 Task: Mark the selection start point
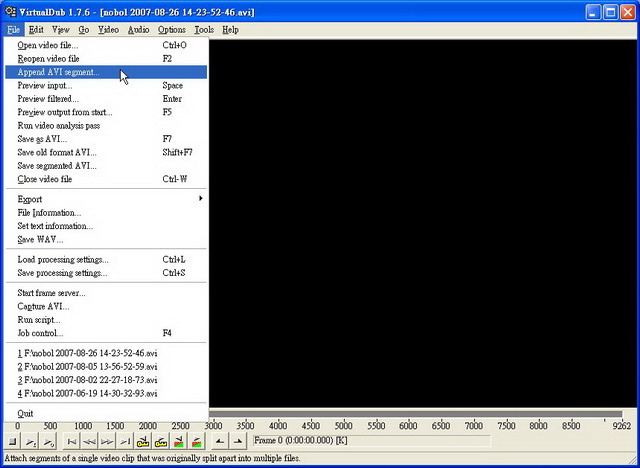pyautogui.click(x=220, y=441)
